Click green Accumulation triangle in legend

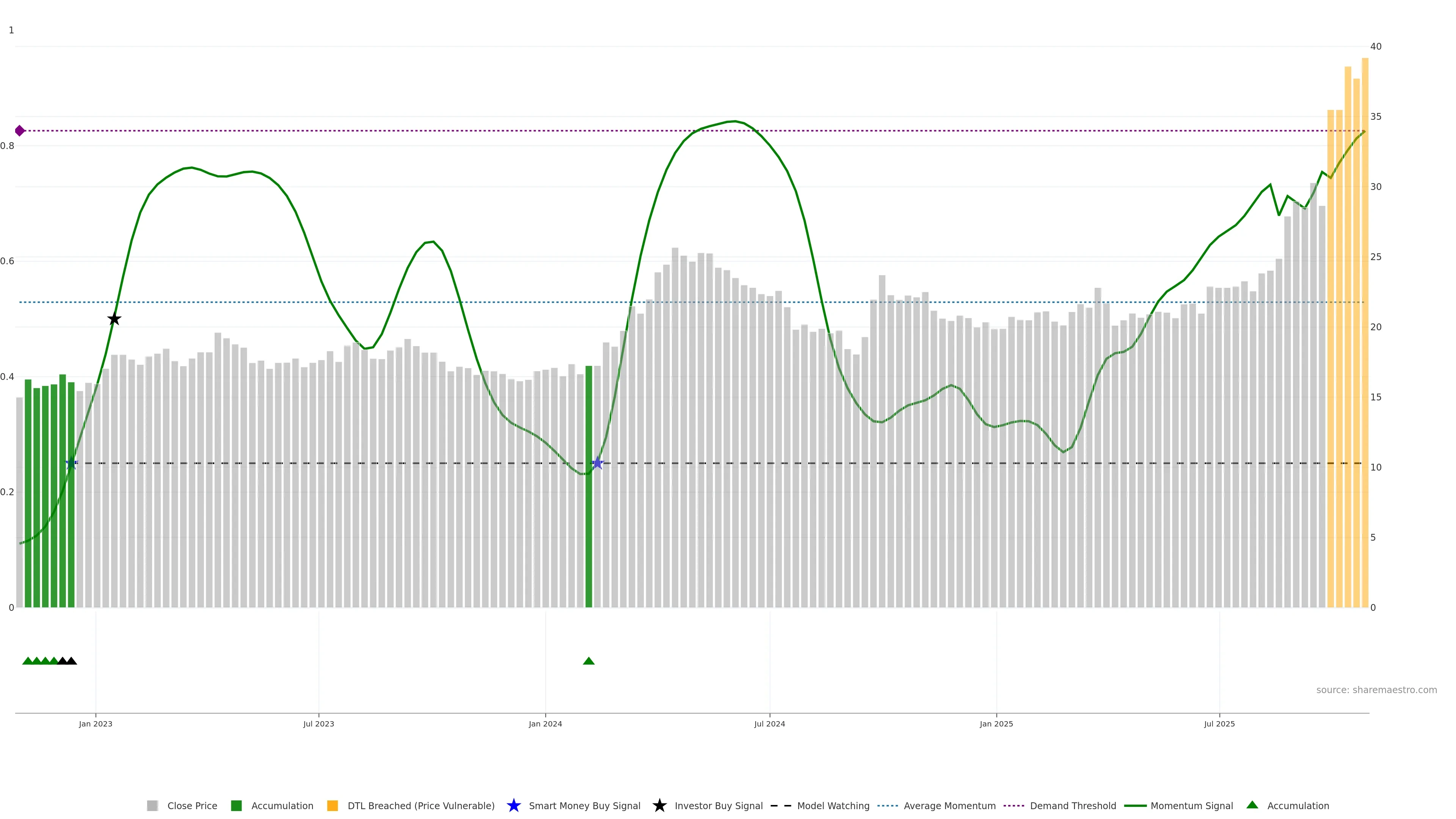click(1252, 805)
